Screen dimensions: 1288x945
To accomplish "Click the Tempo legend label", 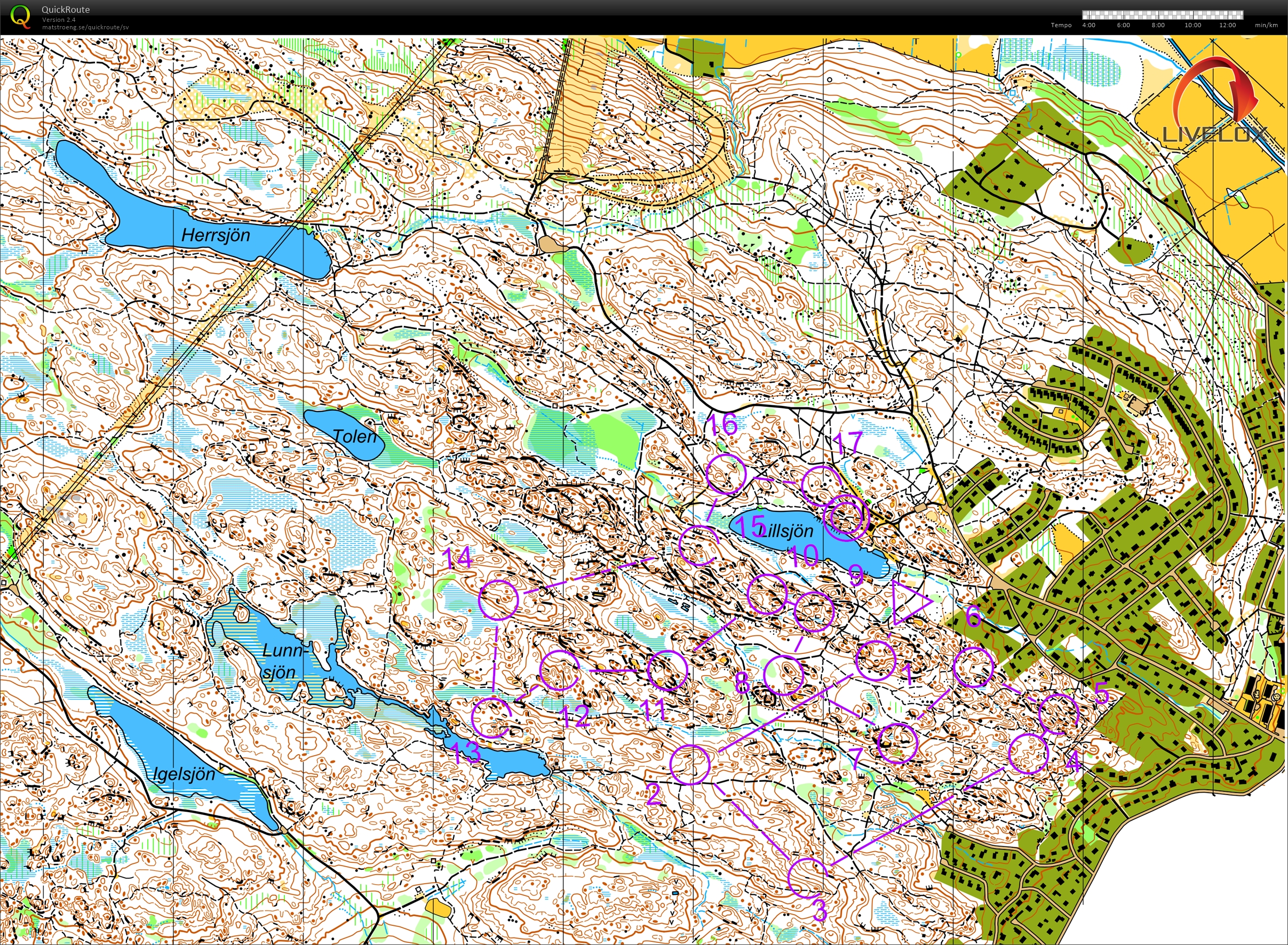I will pyautogui.click(x=1061, y=25).
